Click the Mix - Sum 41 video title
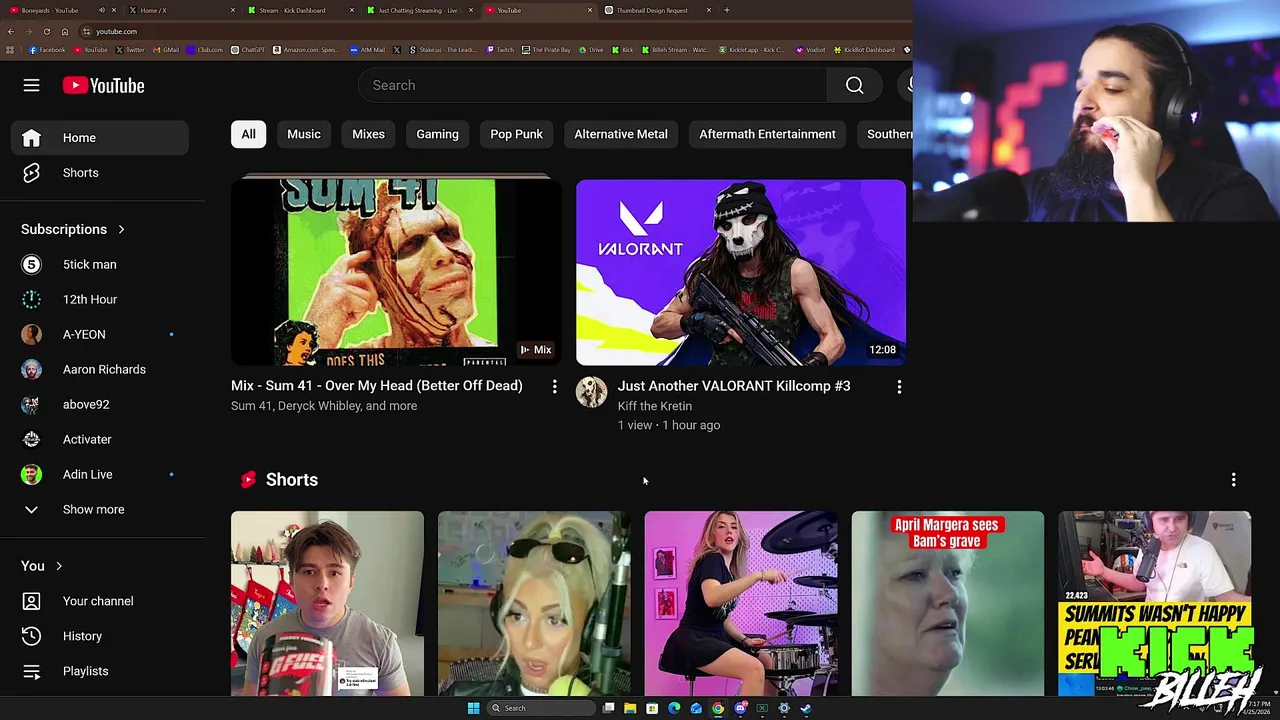The width and height of the screenshot is (1280, 720). [x=377, y=386]
